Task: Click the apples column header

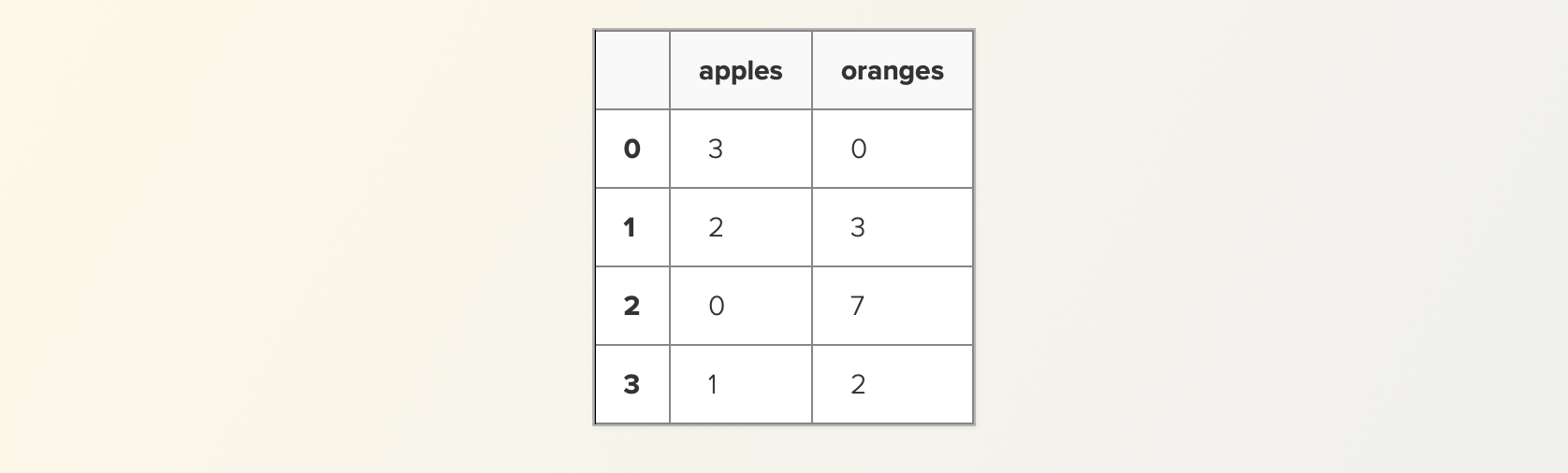Action: coord(740,70)
